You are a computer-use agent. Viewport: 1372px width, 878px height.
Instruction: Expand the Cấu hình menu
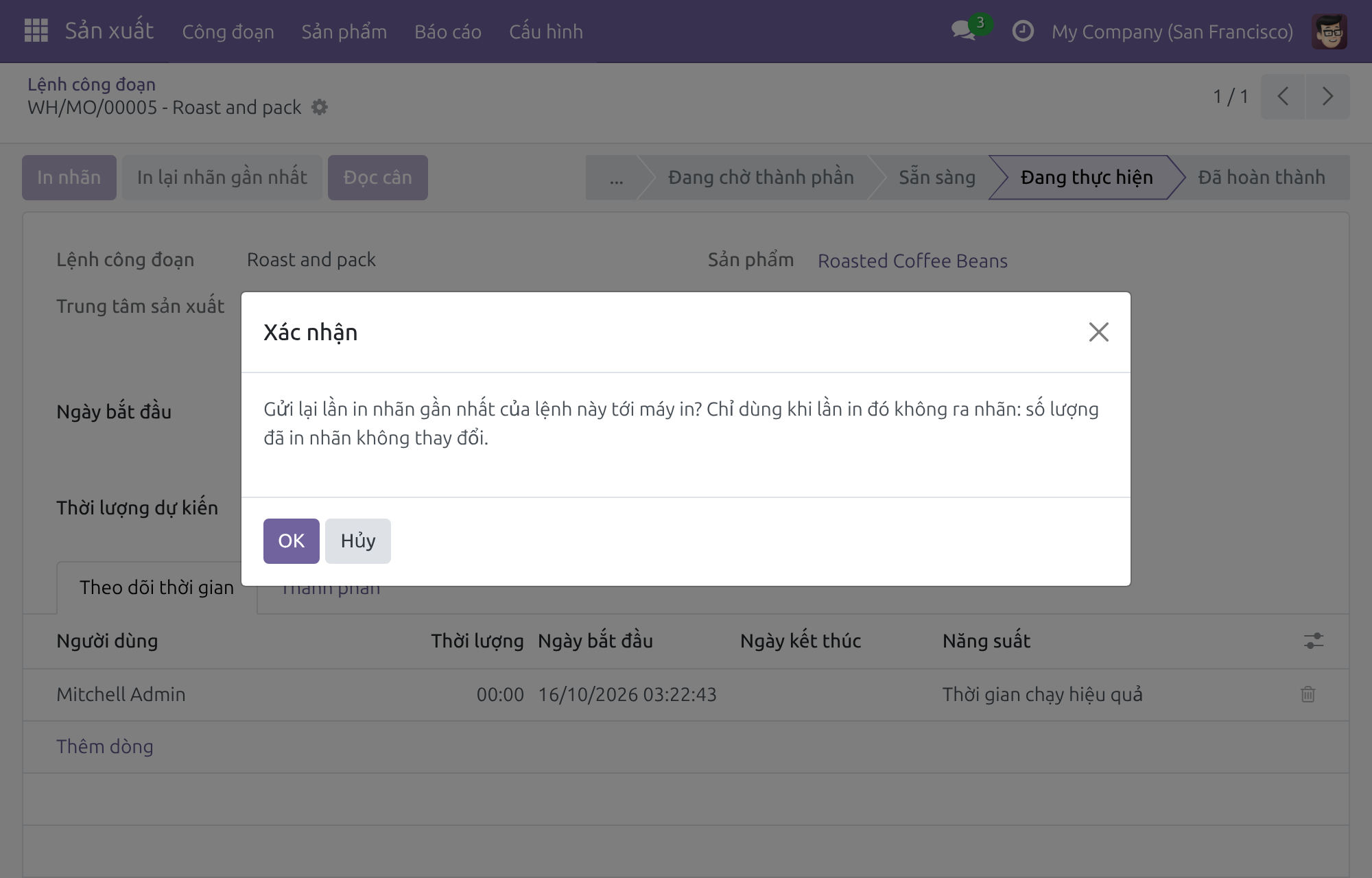546,32
